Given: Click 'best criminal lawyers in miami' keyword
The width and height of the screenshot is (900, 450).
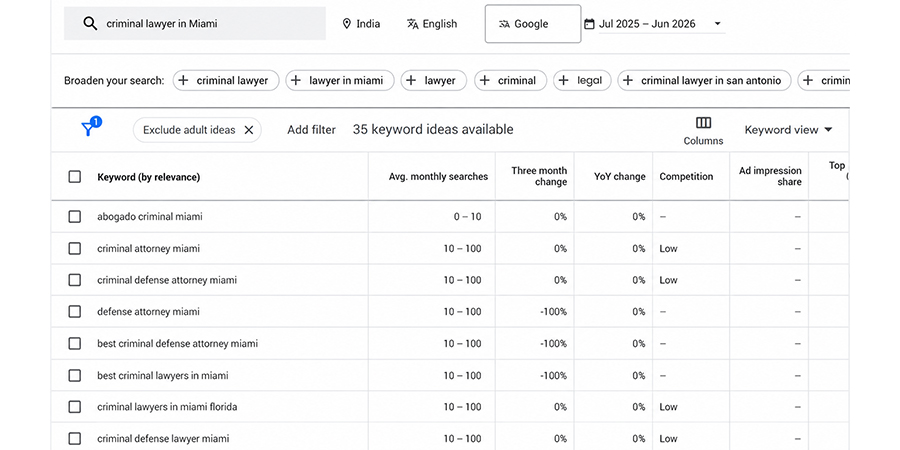Looking at the screenshot, I should coord(163,375).
